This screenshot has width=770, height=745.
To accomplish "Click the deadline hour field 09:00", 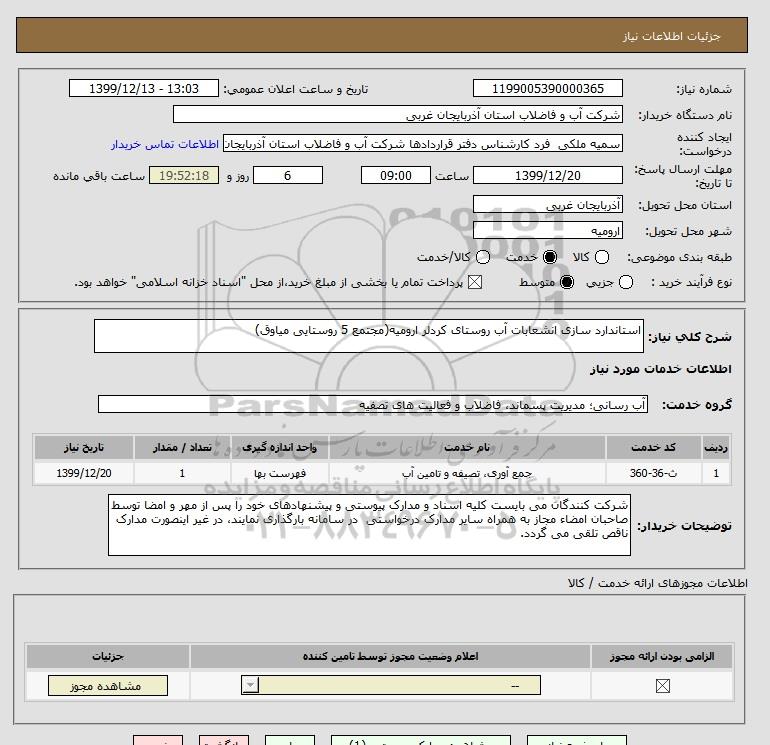I will [x=396, y=175].
